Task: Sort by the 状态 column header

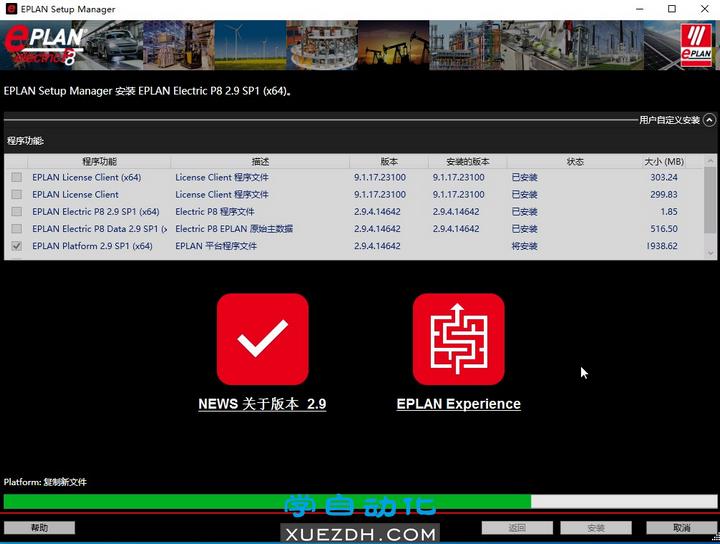Action: 574,162
